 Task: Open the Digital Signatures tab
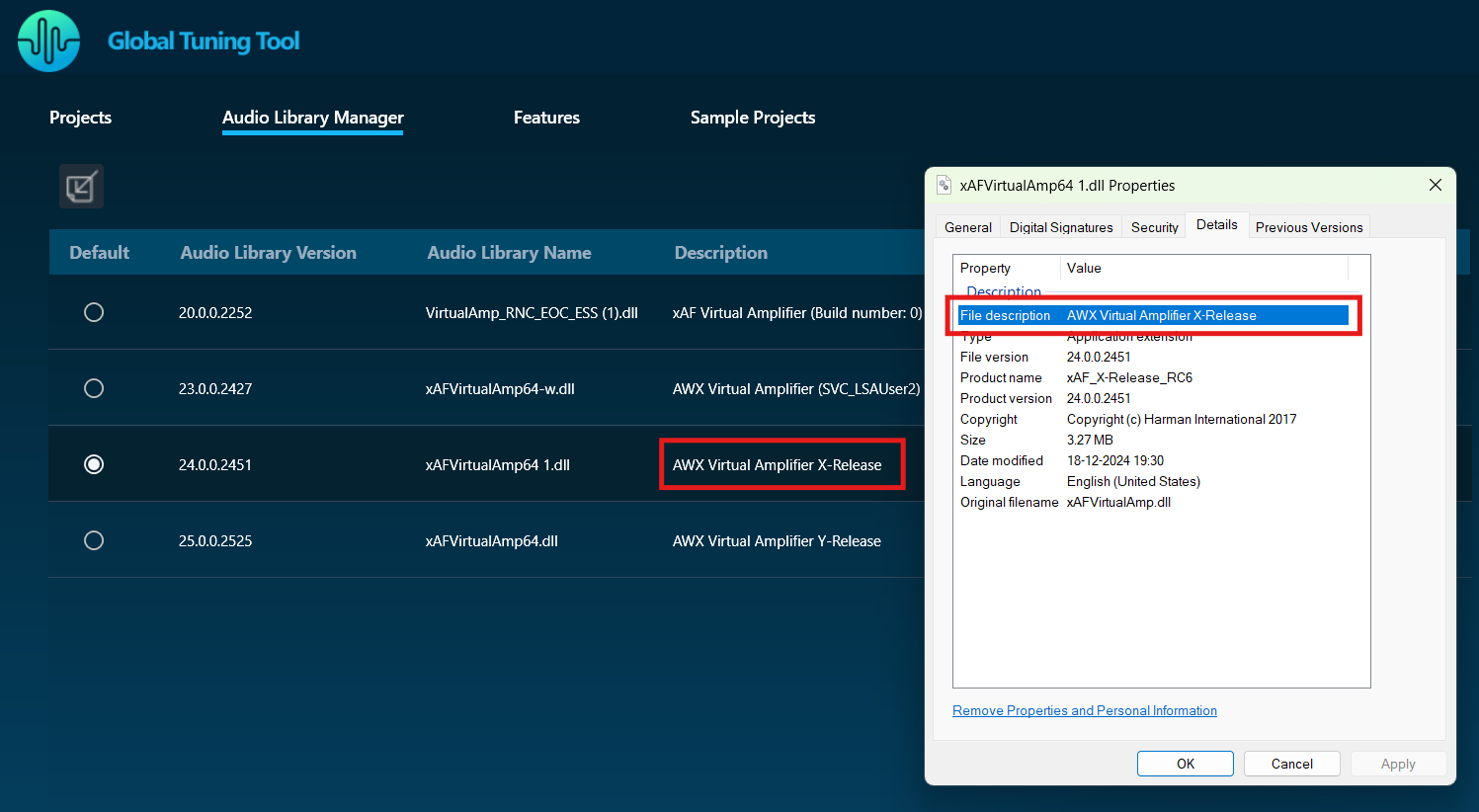click(1060, 227)
